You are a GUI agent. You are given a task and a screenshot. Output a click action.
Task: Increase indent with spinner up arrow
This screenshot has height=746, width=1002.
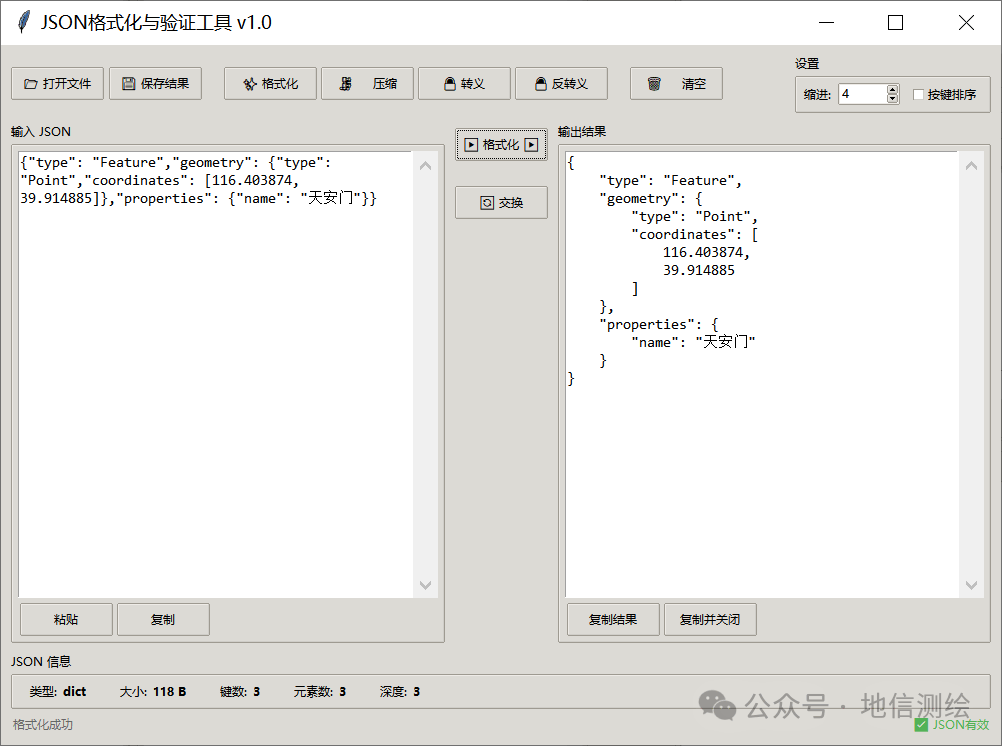(x=892, y=90)
